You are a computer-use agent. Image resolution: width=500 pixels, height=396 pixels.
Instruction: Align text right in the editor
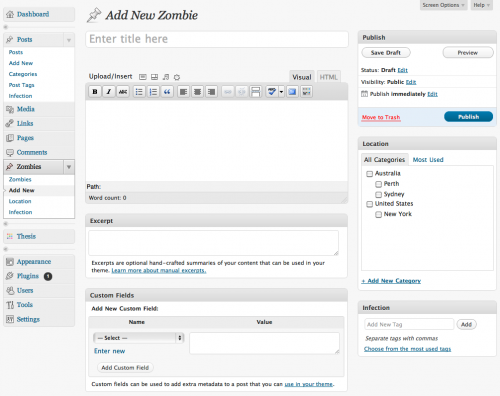(211, 92)
